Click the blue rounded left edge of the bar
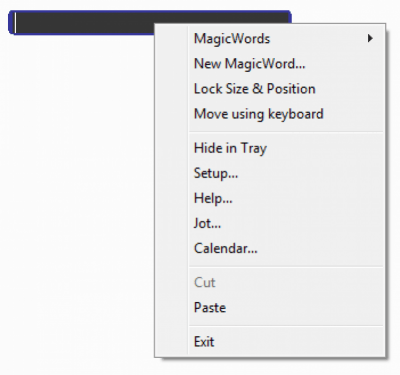 point(11,23)
